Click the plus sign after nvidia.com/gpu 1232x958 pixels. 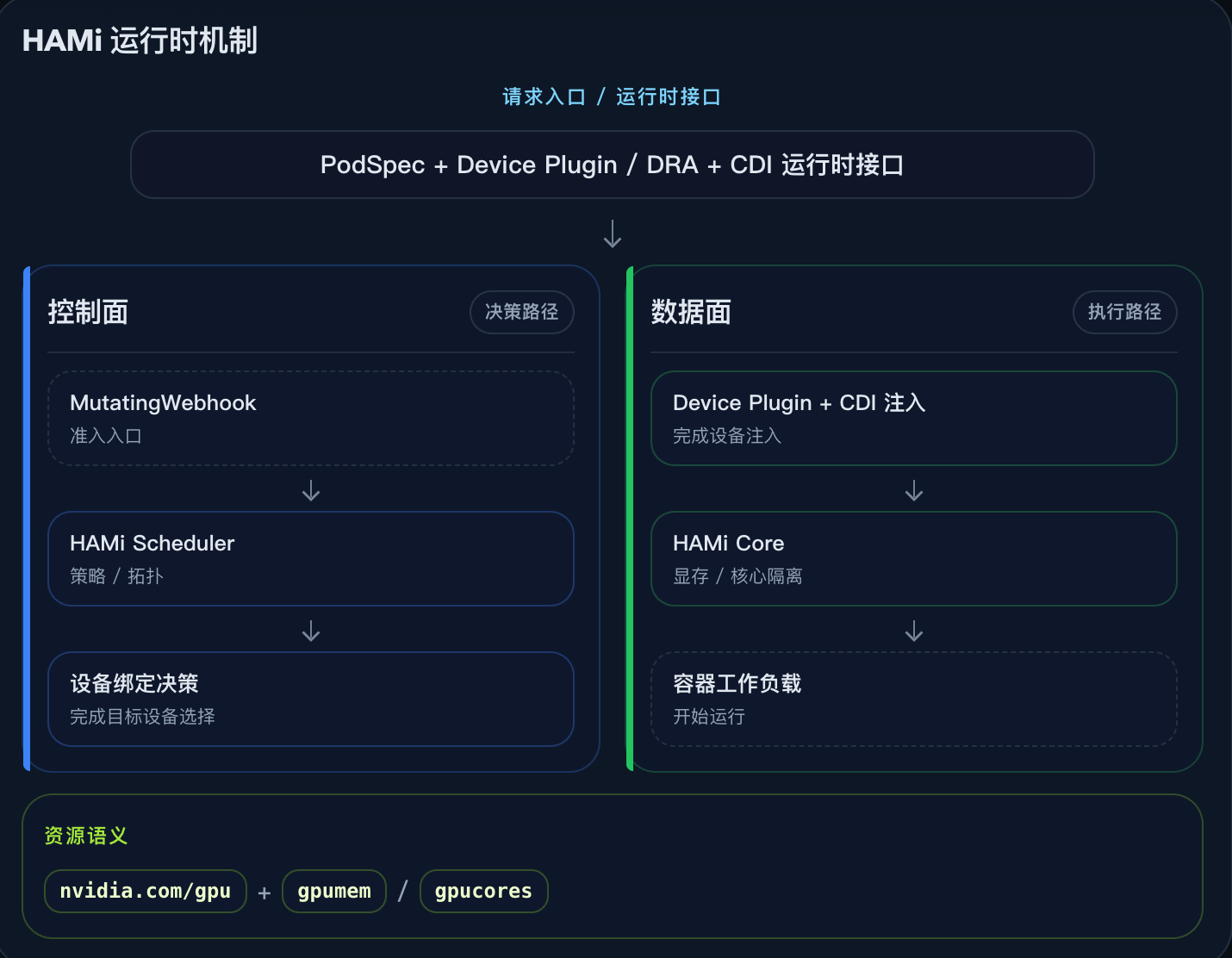264,893
